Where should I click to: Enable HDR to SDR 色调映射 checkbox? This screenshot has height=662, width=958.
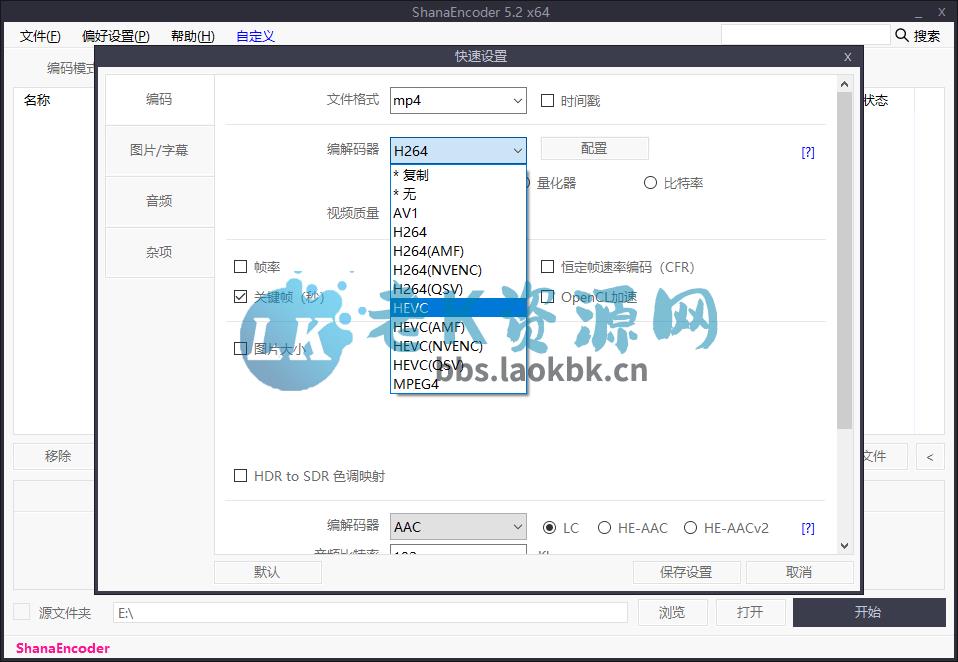(x=241, y=475)
